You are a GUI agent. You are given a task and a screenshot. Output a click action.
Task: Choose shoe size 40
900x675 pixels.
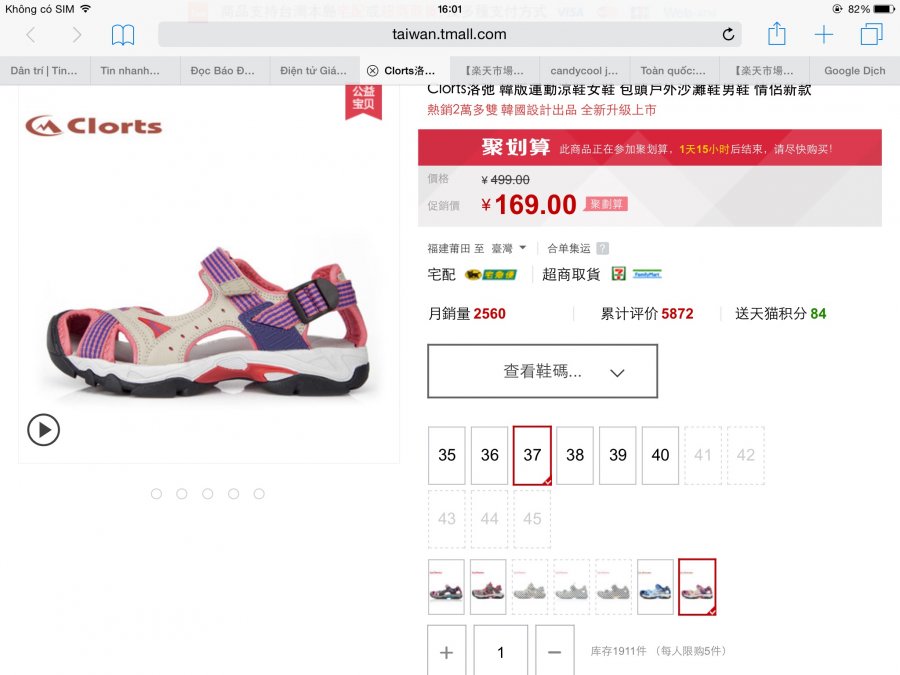coord(660,455)
